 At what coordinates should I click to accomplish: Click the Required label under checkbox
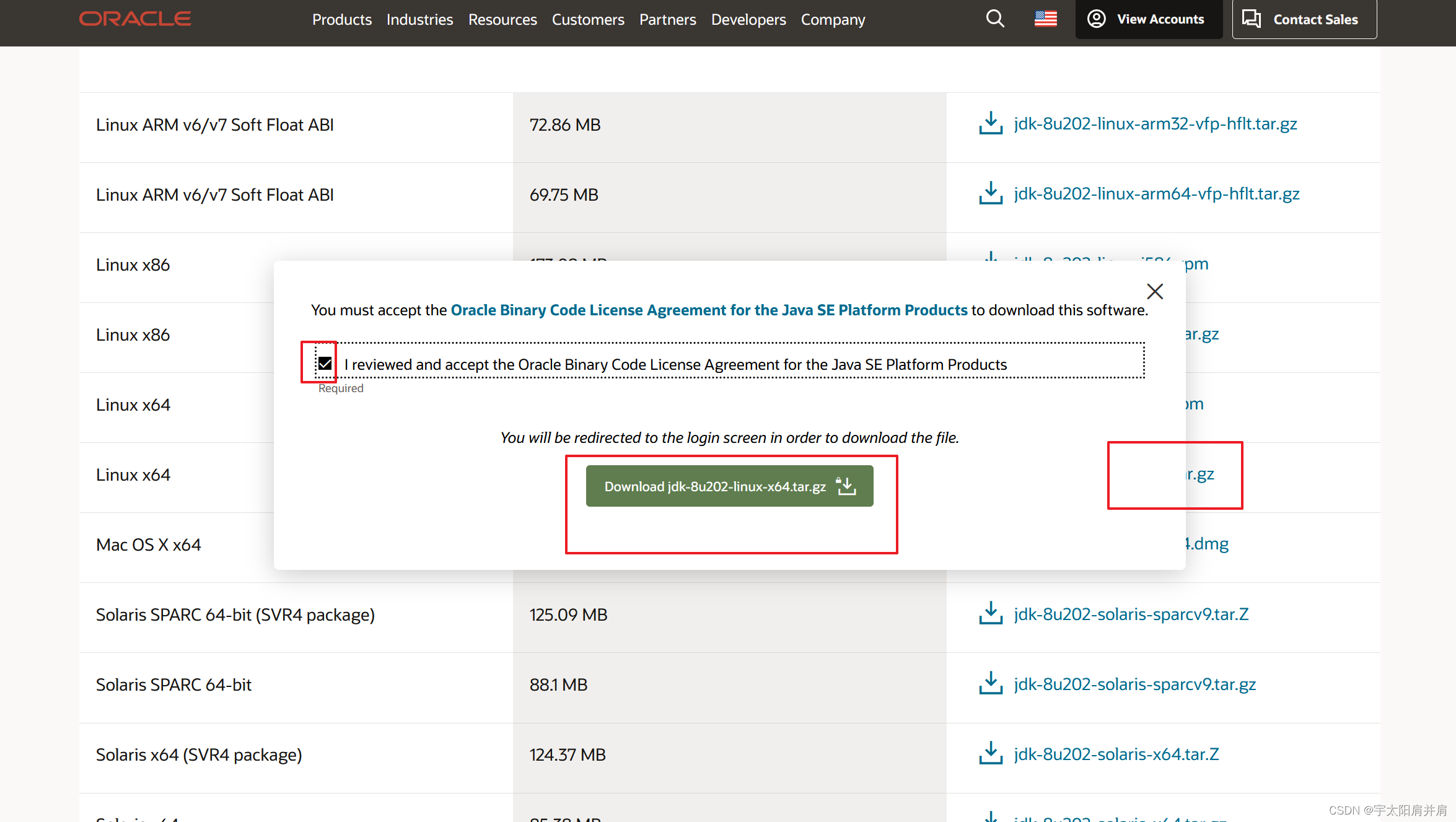pyautogui.click(x=341, y=388)
